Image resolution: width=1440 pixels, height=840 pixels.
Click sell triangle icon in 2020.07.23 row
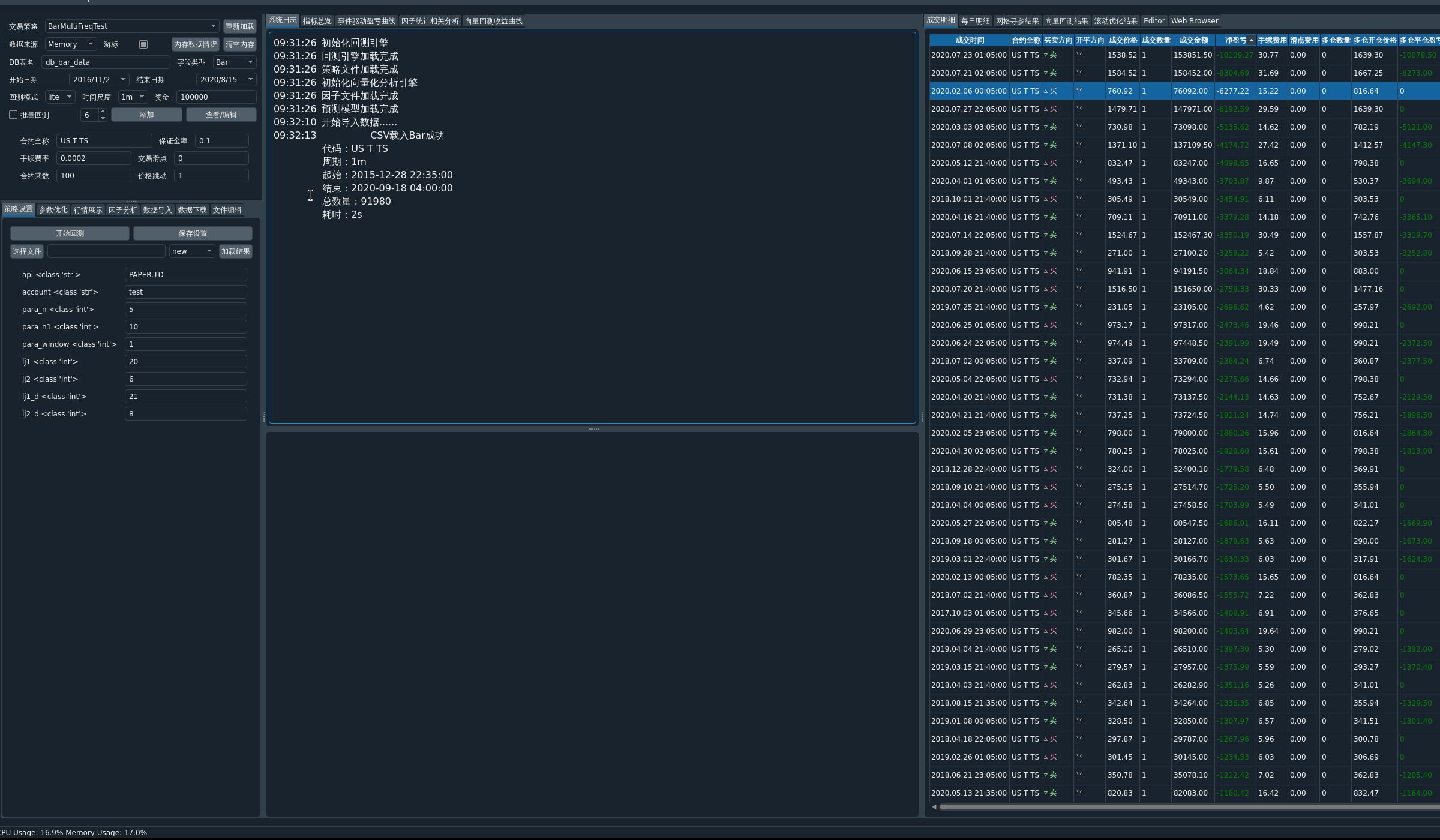coord(1046,55)
